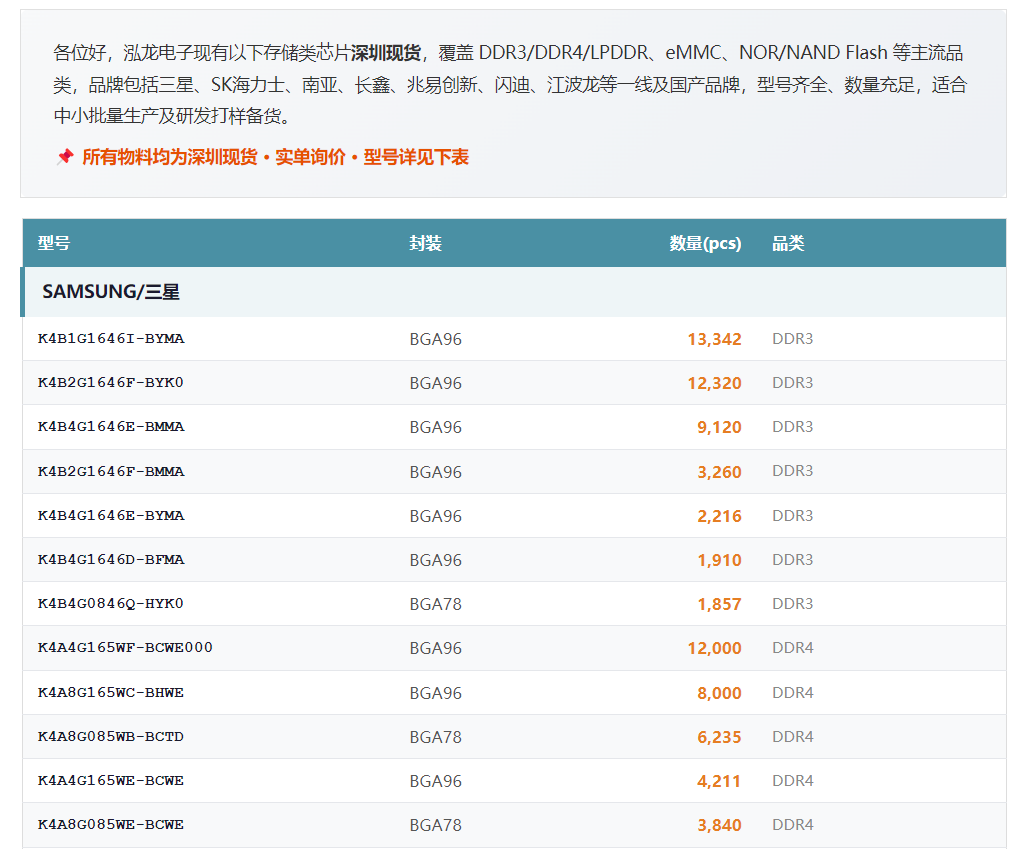Select the SAMSUNG/三星 group heading
The image size is (1027, 849).
pyautogui.click(x=111, y=292)
